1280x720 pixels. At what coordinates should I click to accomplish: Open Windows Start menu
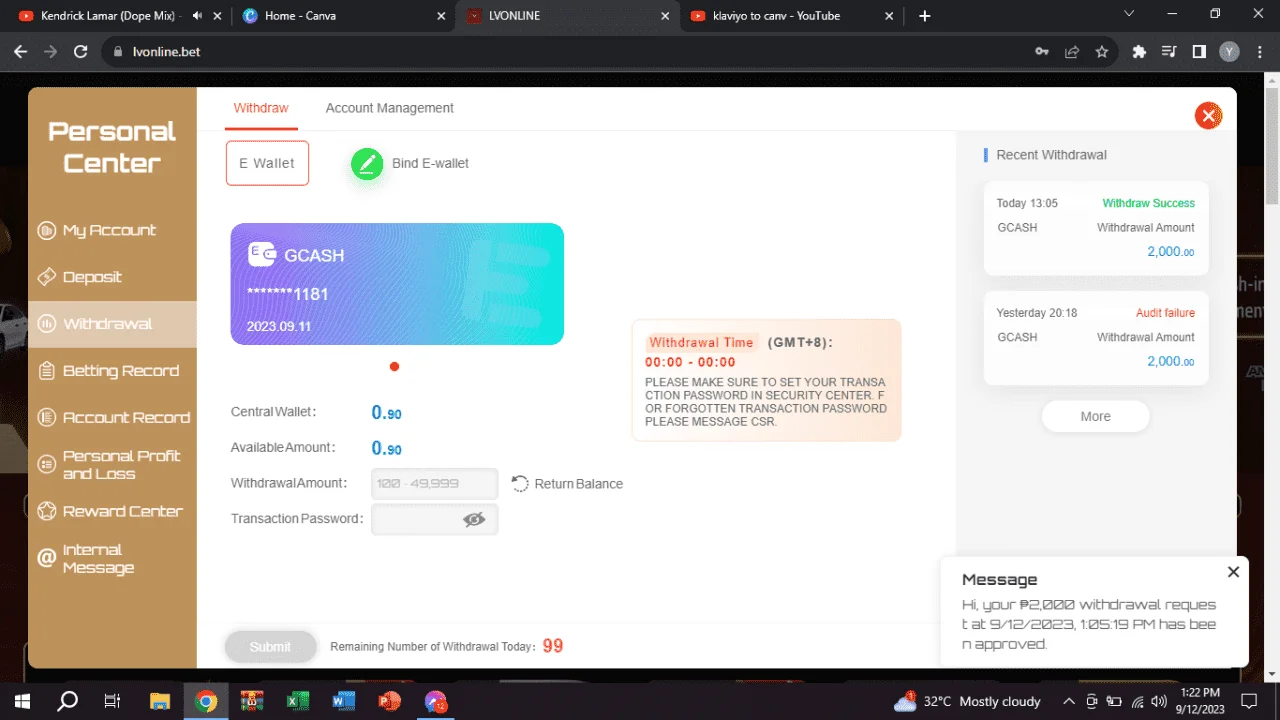click(21, 701)
